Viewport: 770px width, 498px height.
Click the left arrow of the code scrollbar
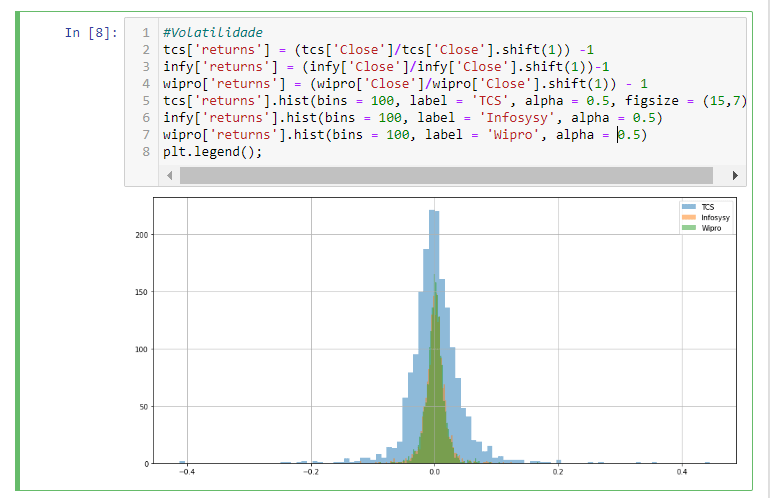[x=170, y=175]
